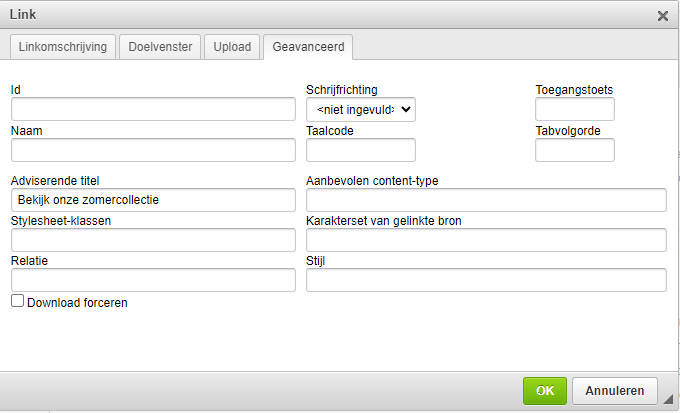Select the Geavanceerd tab

308,47
